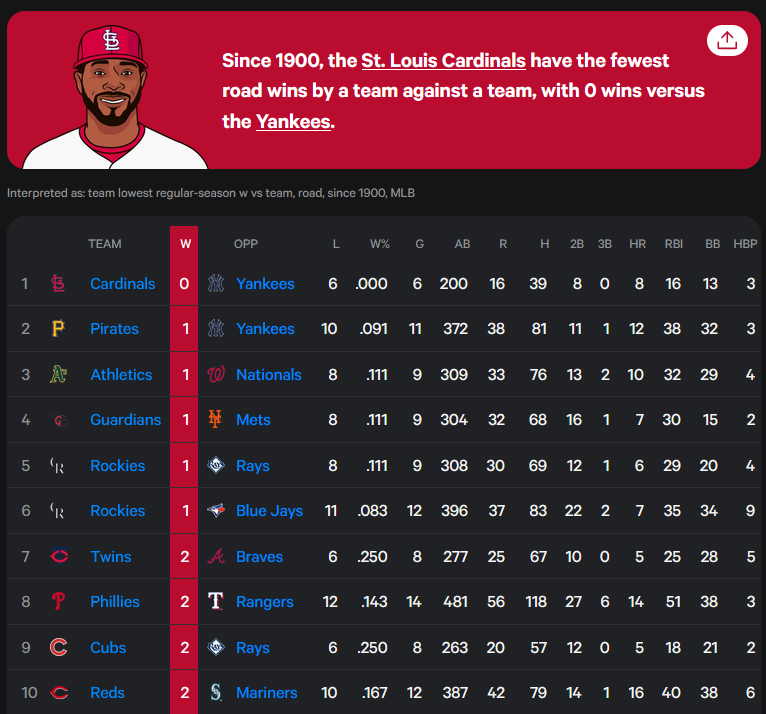The image size is (766, 714).
Task: Sort by the RBI column header
Action: (x=674, y=244)
